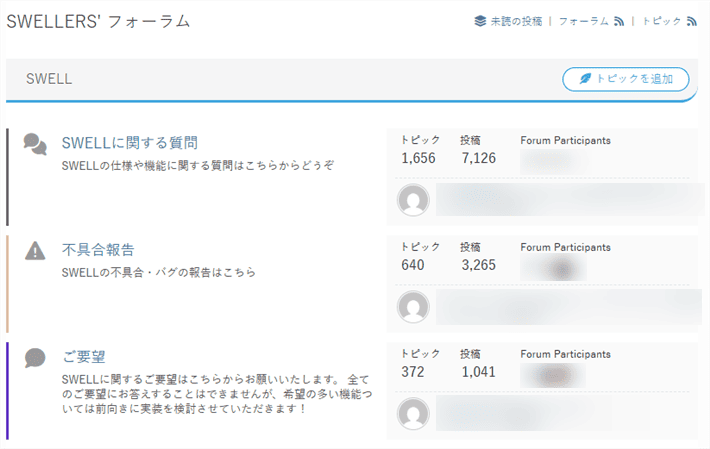The width and height of the screenshot is (710, 449).
Task: Click the RSS icon next to フォーラム
Action: point(619,21)
